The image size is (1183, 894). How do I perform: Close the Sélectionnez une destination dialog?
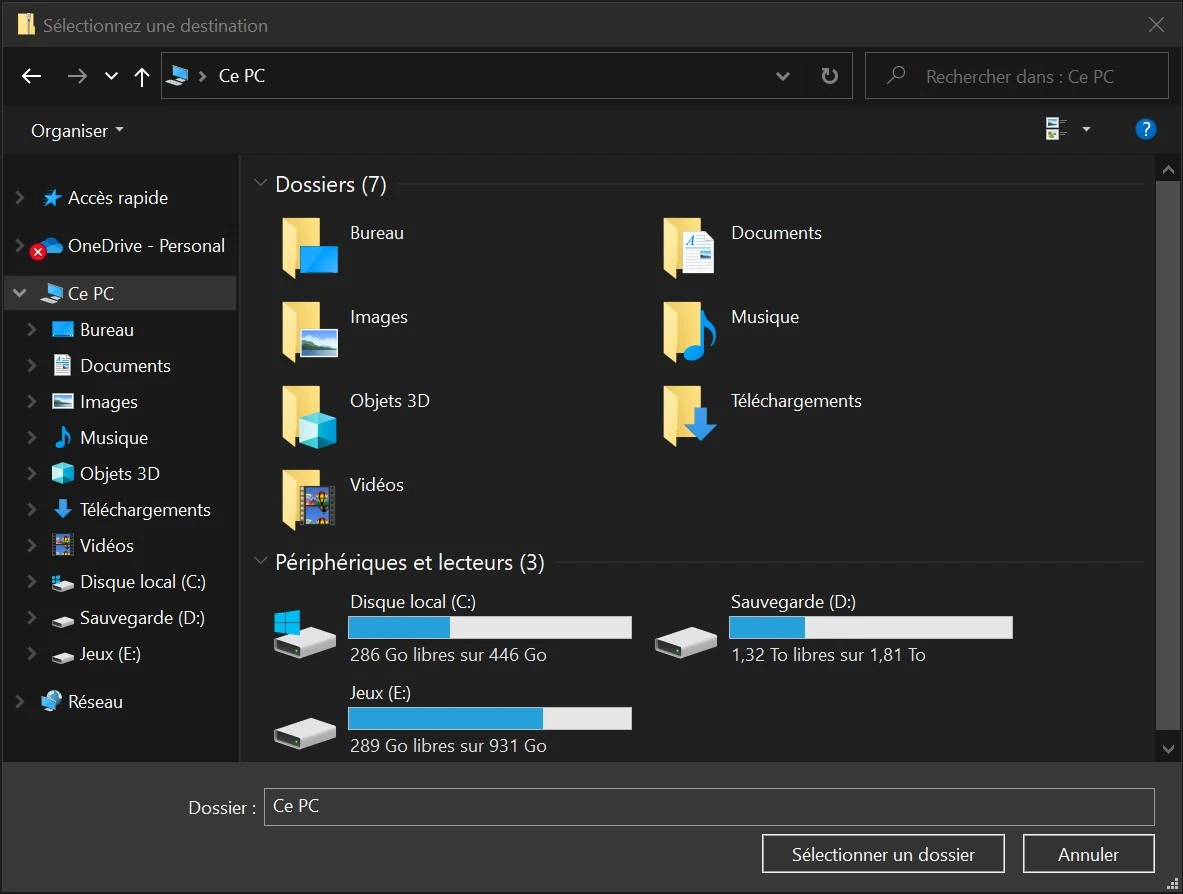(x=1156, y=25)
